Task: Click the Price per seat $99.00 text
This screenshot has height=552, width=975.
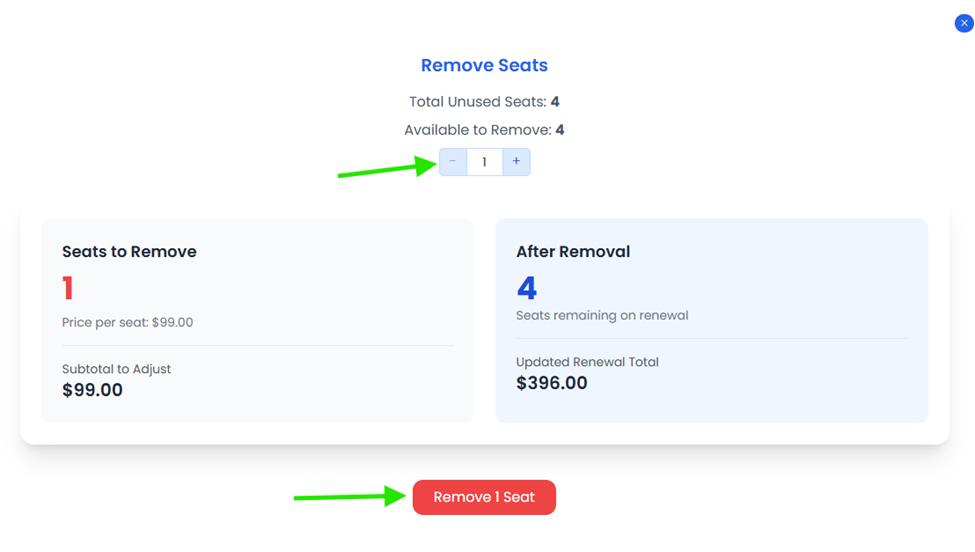Action: coord(127,322)
